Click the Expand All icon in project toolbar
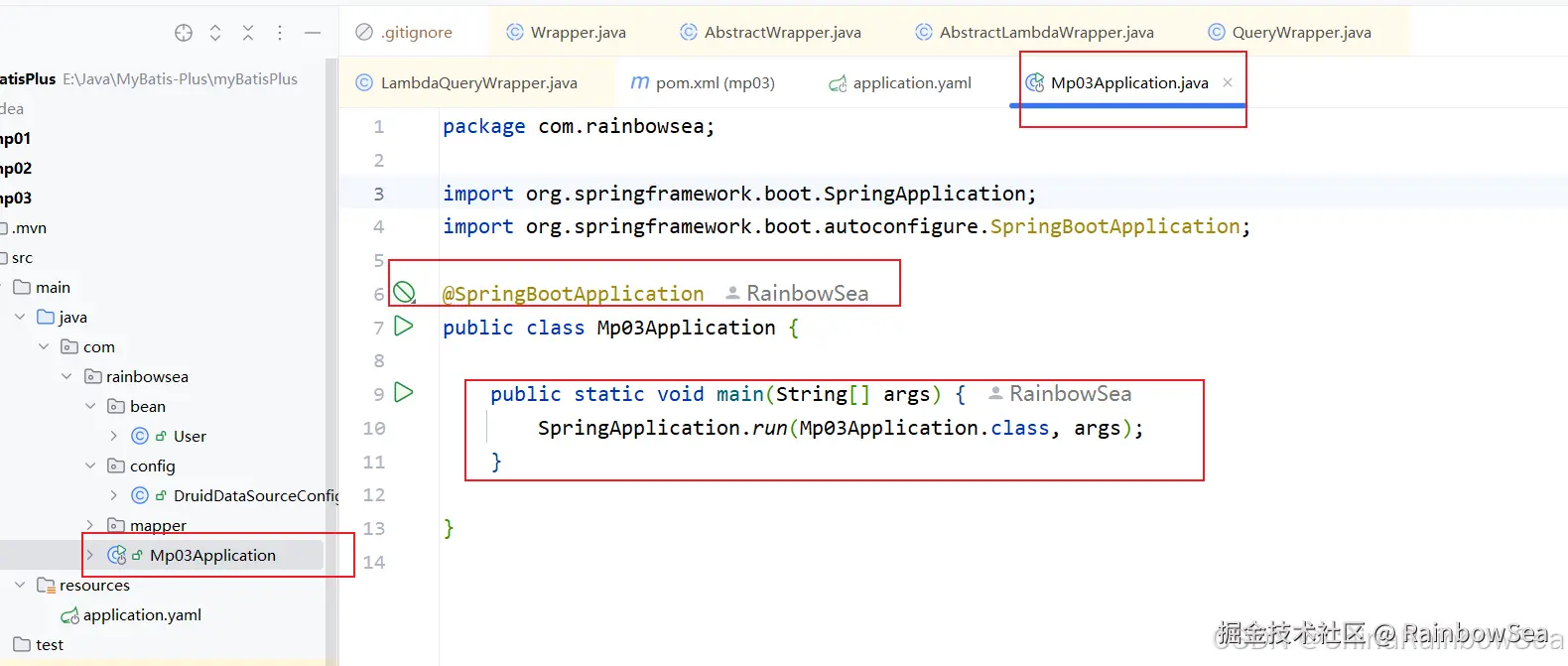The height and width of the screenshot is (666, 1568). [x=215, y=33]
